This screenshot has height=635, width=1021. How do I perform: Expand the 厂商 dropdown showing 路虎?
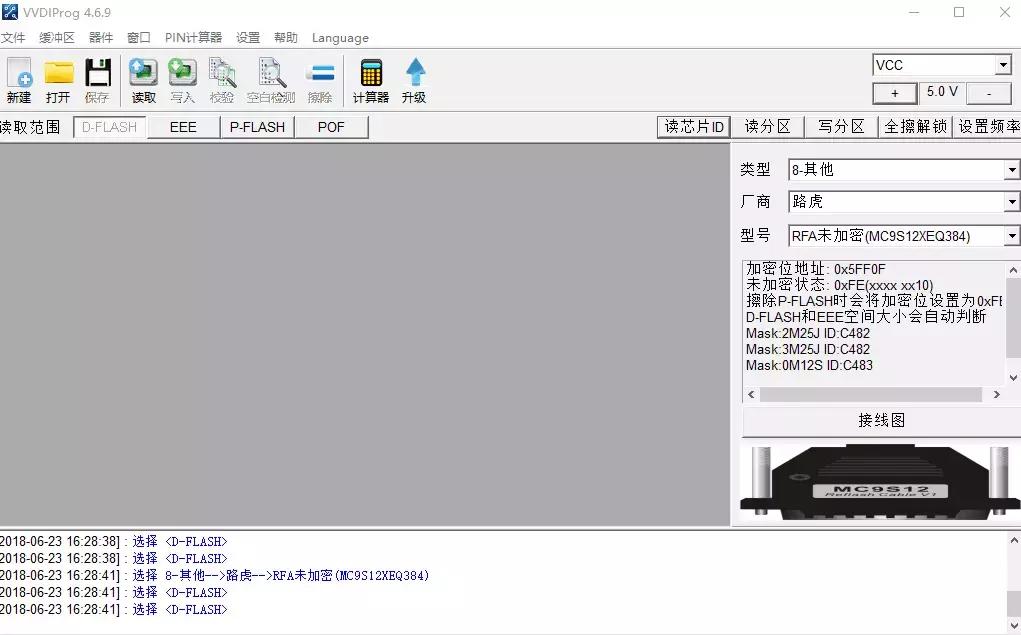click(x=1011, y=202)
